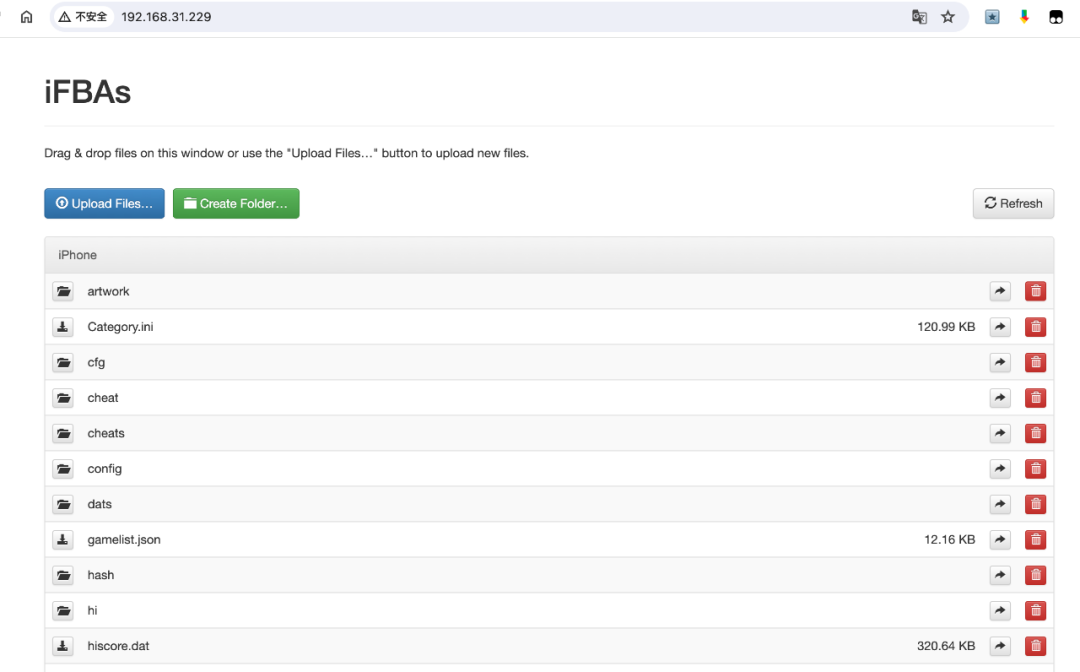
Task: Open the artwork folder name
Action: pos(108,291)
